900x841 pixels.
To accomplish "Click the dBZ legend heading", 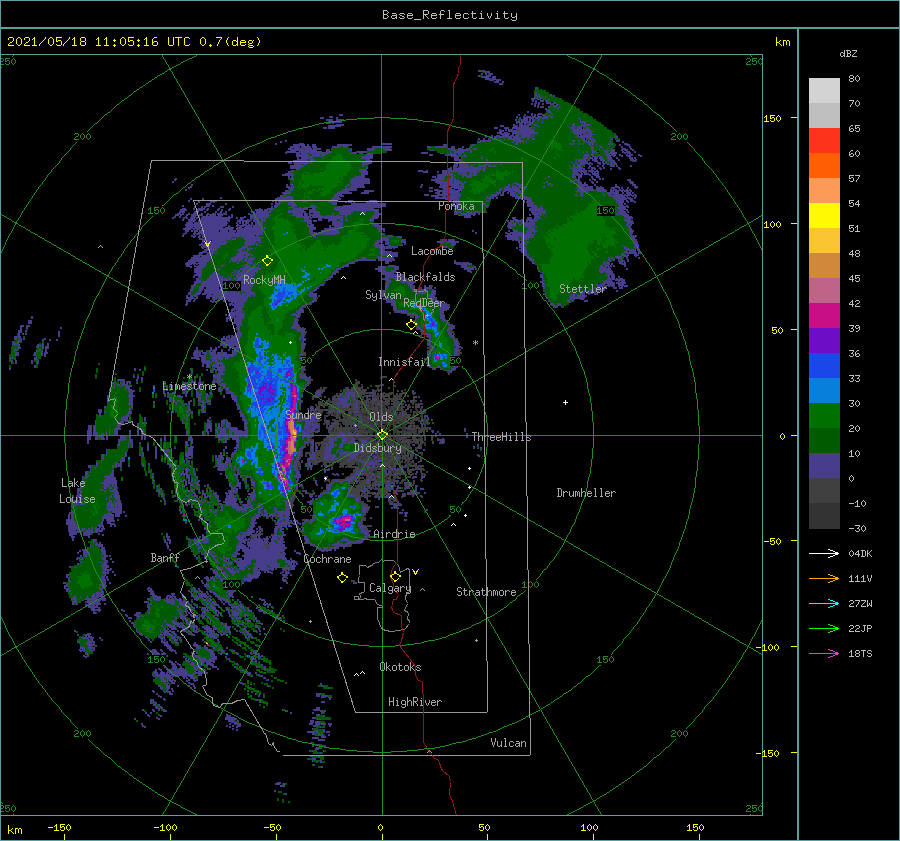I will point(848,53).
